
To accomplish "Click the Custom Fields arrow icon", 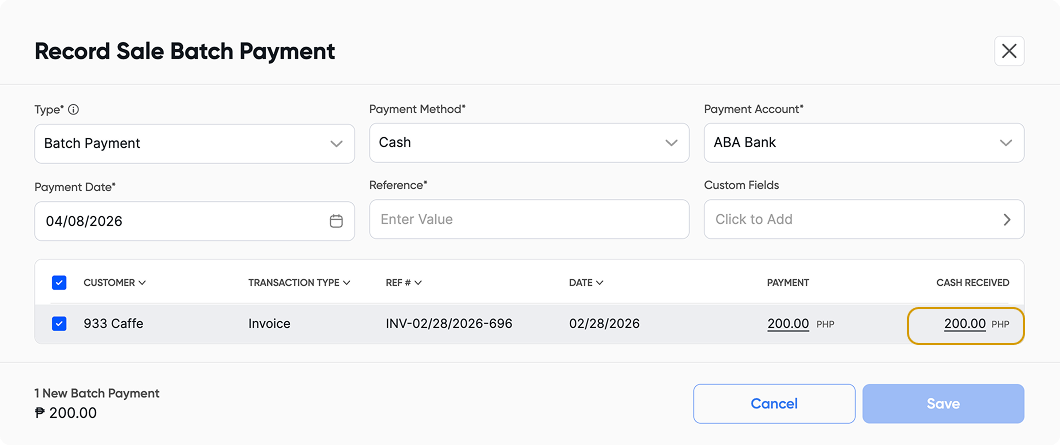I will click(1007, 220).
